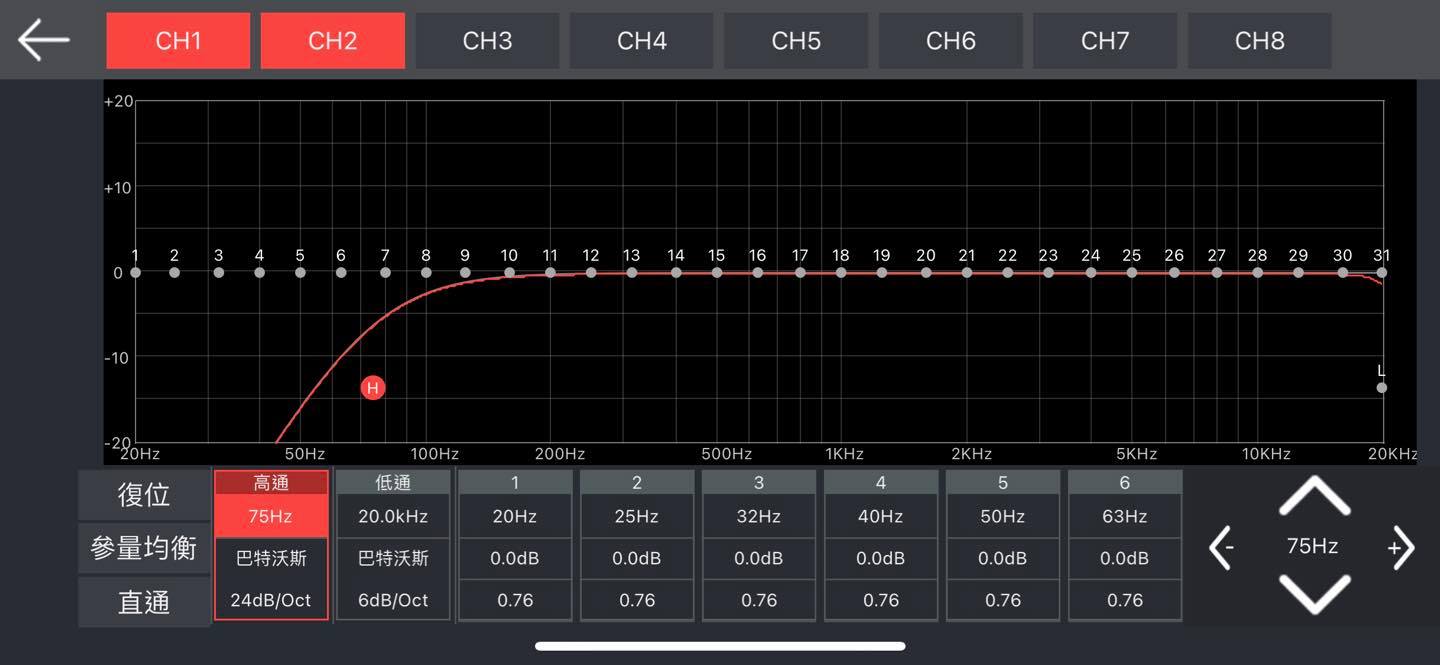Select the 低通 low-pass header
This screenshot has height=665, width=1440.
[x=393, y=483]
